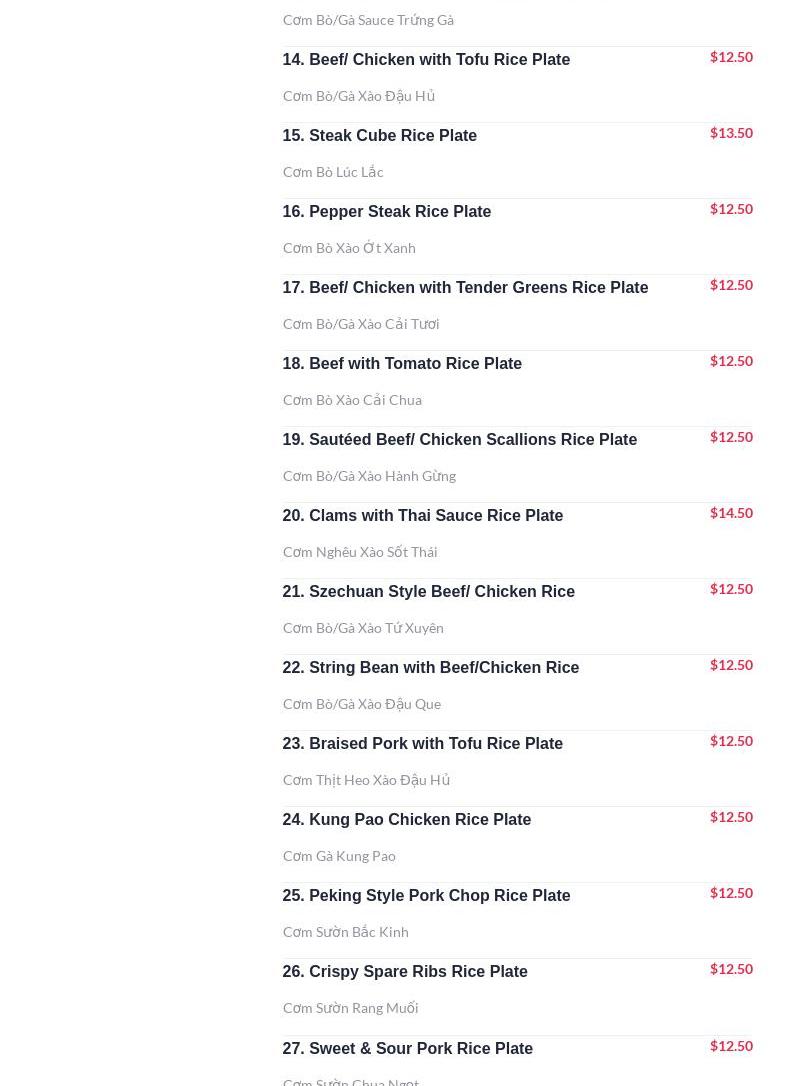Click the Beef/ Chicken with Tofu Rice Plate title
Viewport: 785px width, 1086px height.
coord(426,60)
